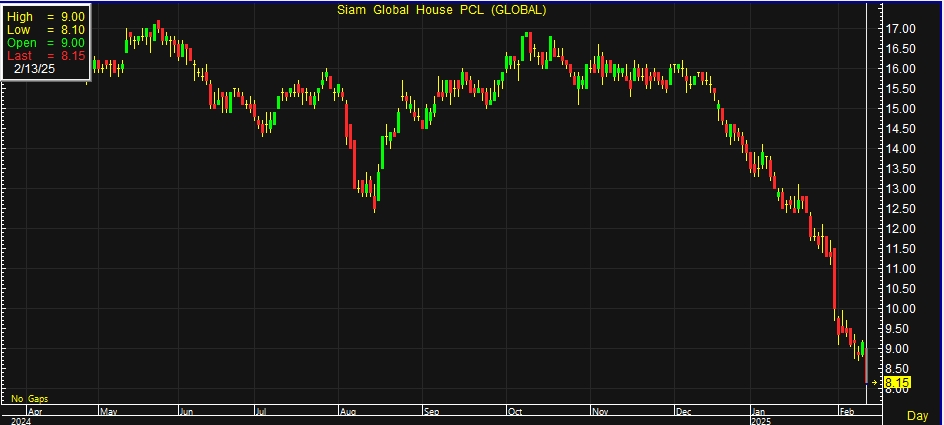
Task: Click the 10.00 price axis label
Action: point(902,309)
